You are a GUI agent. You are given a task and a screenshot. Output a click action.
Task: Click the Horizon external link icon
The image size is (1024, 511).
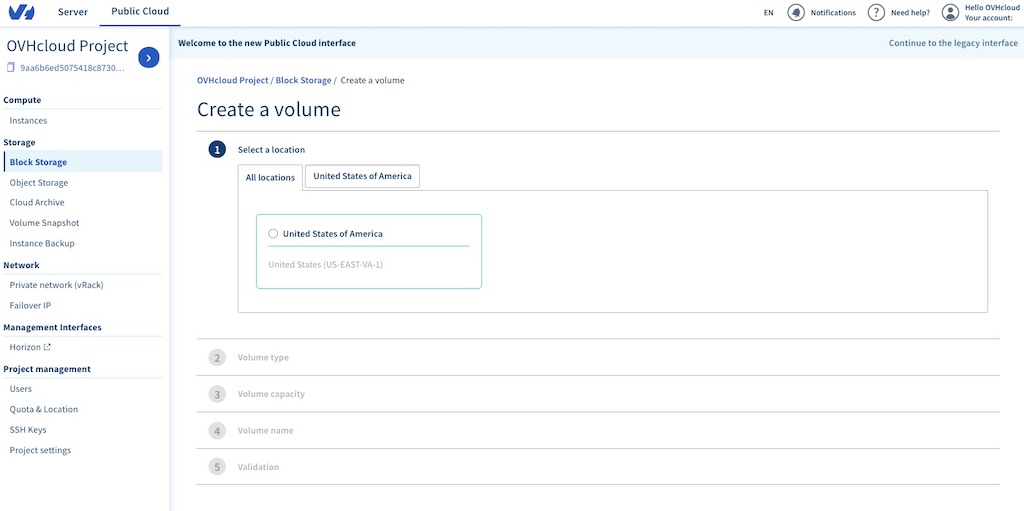pos(46,347)
